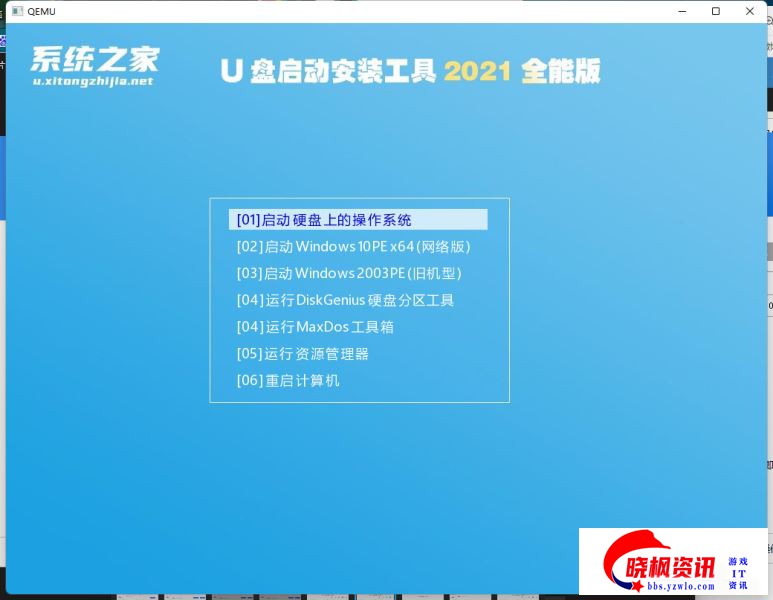
Task: Close the QEMU window
Action: [x=748, y=11]
